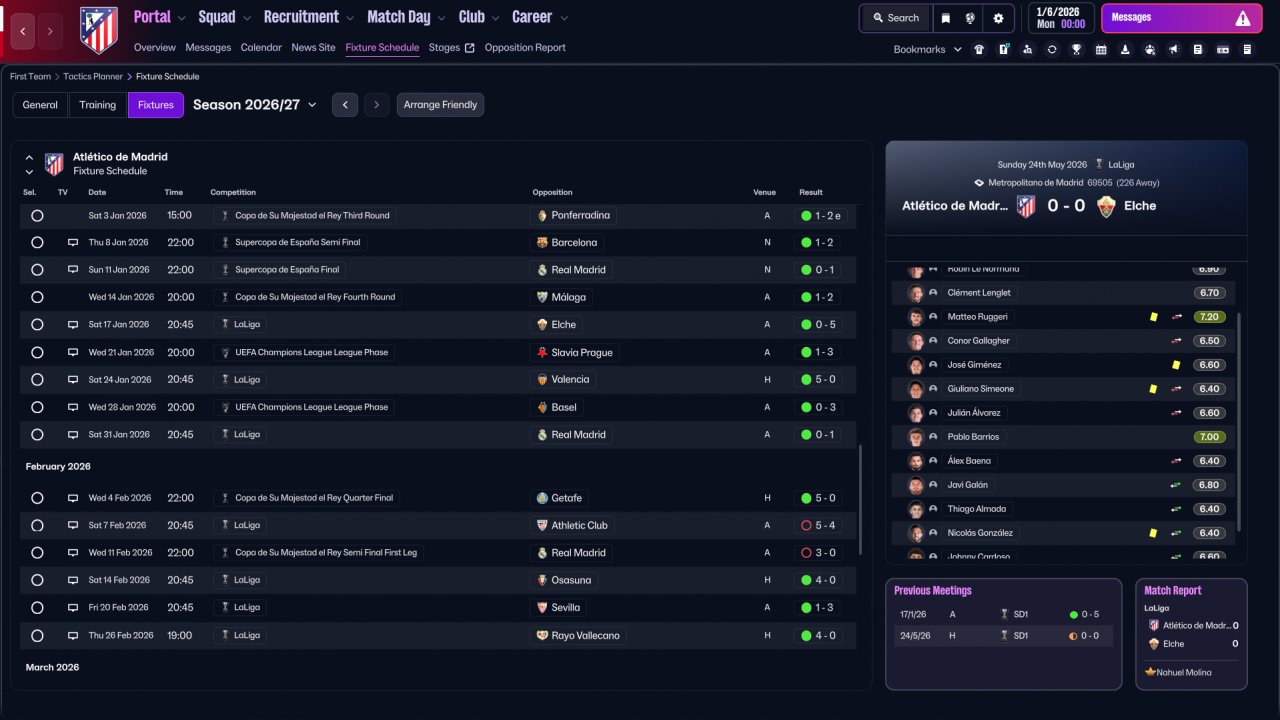Open the News Site tab
The image size is (1280, 720).
point(313,48)
